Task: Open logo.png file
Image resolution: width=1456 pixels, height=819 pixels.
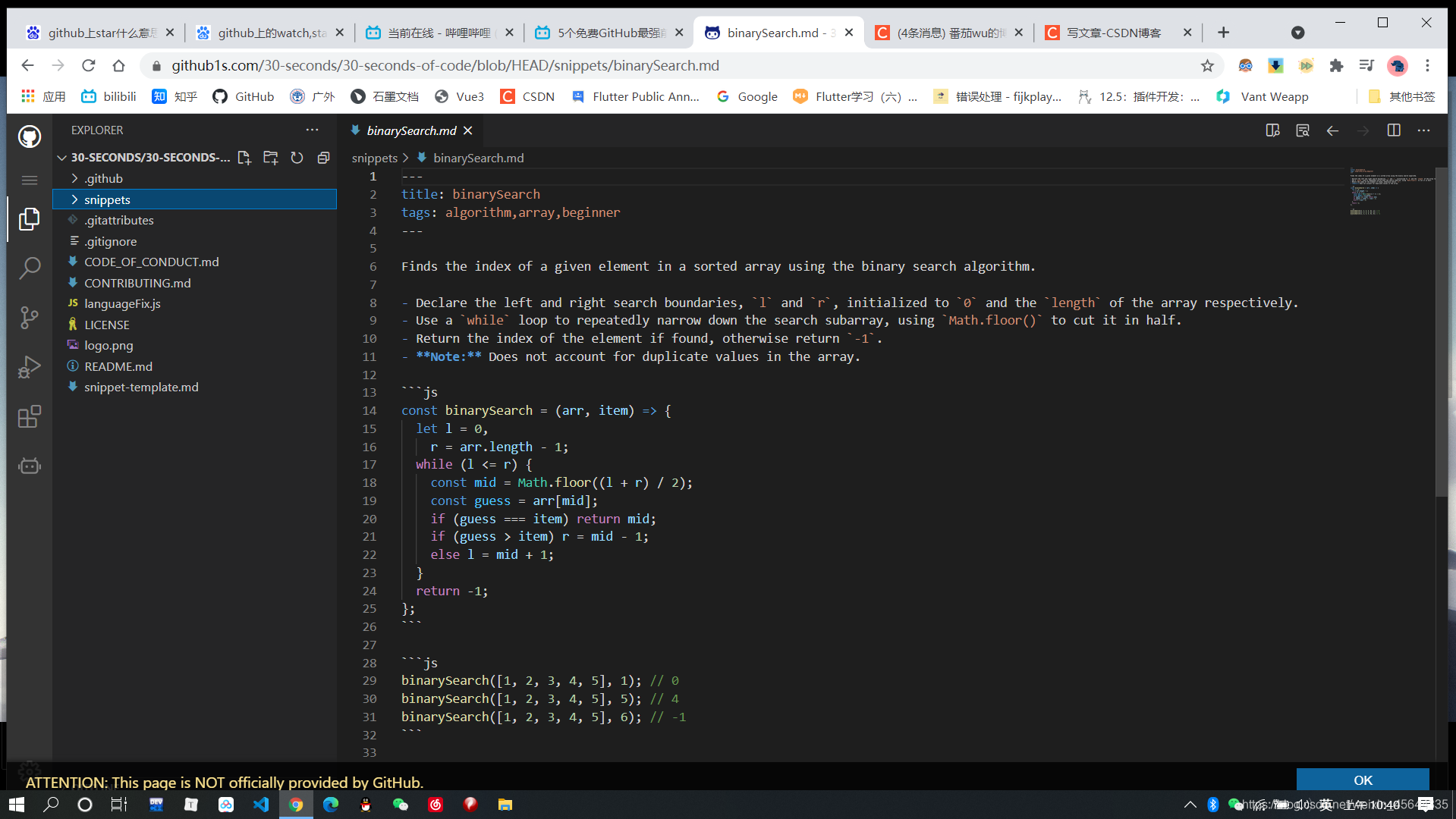Action: click(108, 345)
